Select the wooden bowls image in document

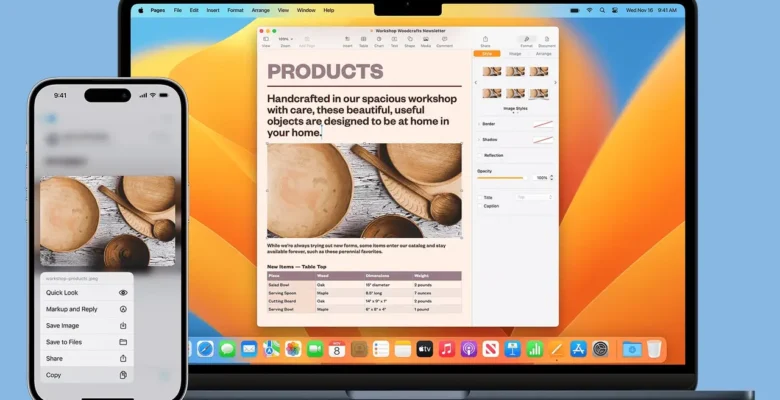(364, 191)
